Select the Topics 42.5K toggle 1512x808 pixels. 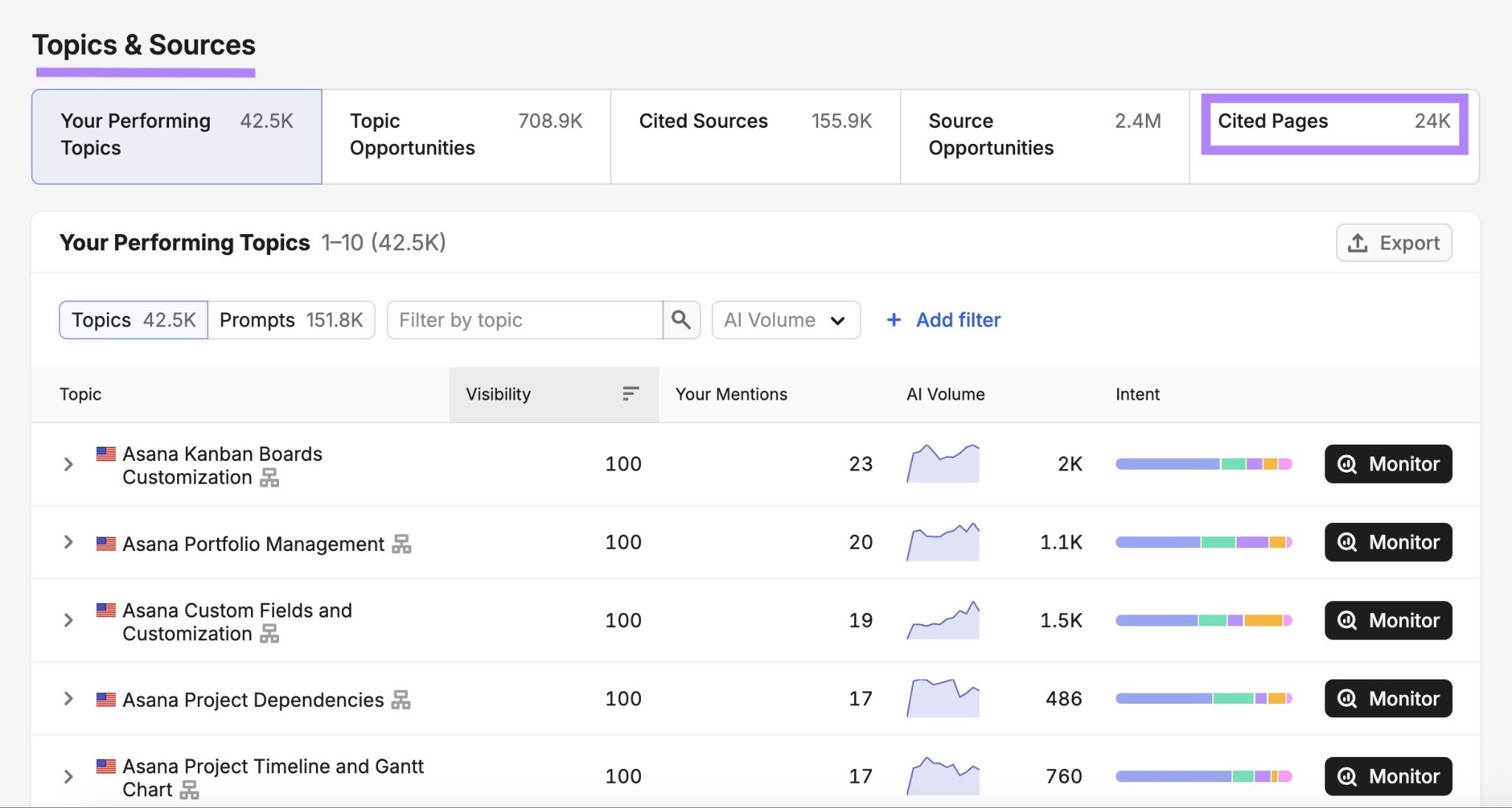[x=134, y=320]
